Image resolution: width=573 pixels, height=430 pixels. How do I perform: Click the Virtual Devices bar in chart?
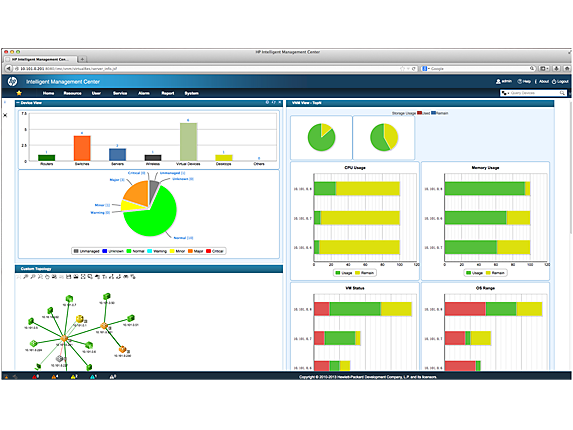coord(188,142)
